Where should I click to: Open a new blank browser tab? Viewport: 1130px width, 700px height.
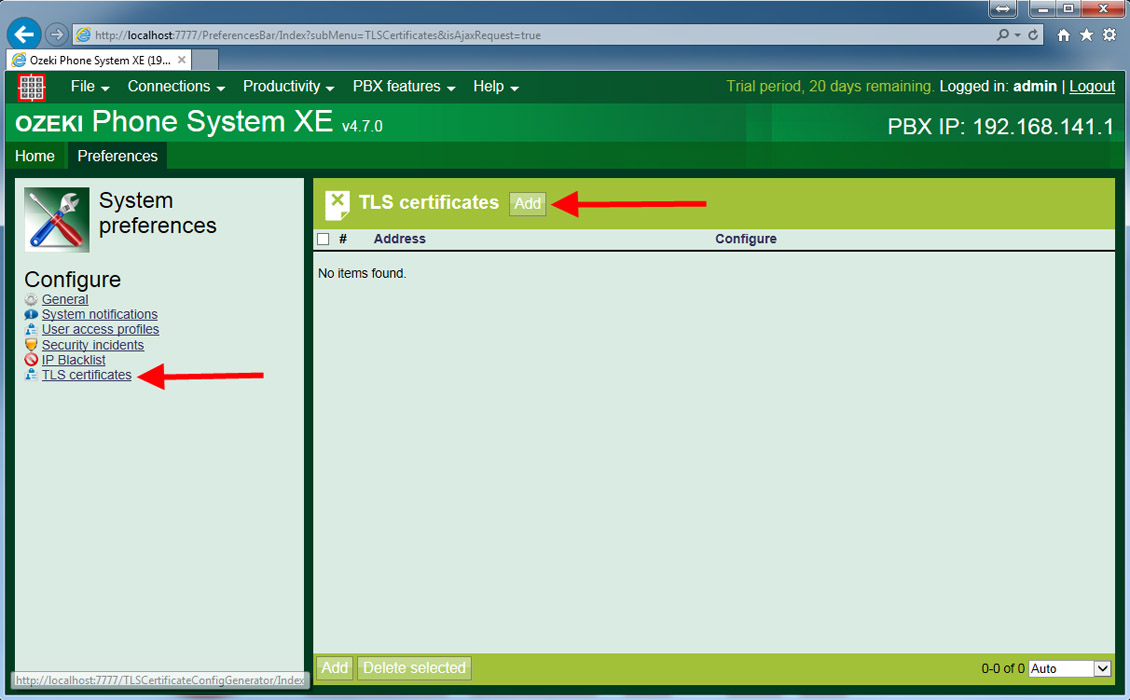(205, 60)
